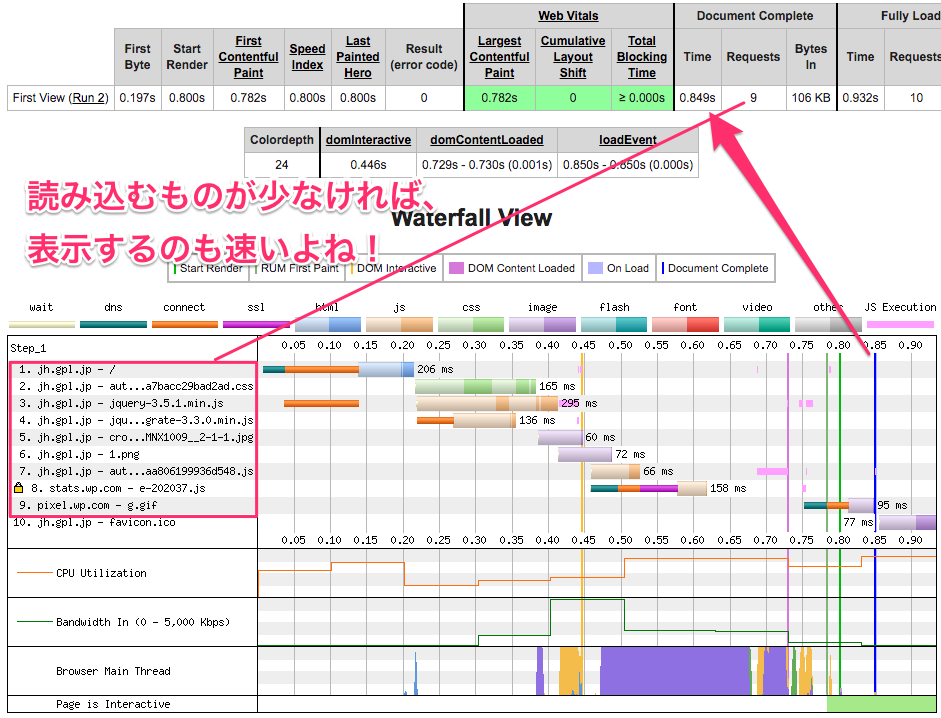Screen dimensions: 941x718
Task: Click the lock icon beside stats.wp.com request
Action: point(18,489)
